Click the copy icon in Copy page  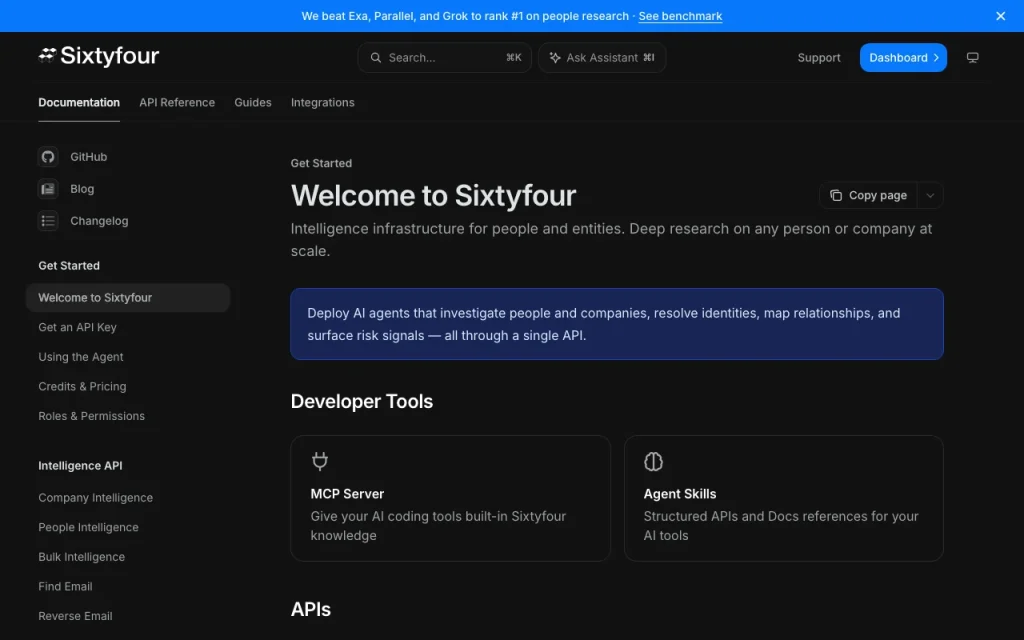[x=835, y=195]
